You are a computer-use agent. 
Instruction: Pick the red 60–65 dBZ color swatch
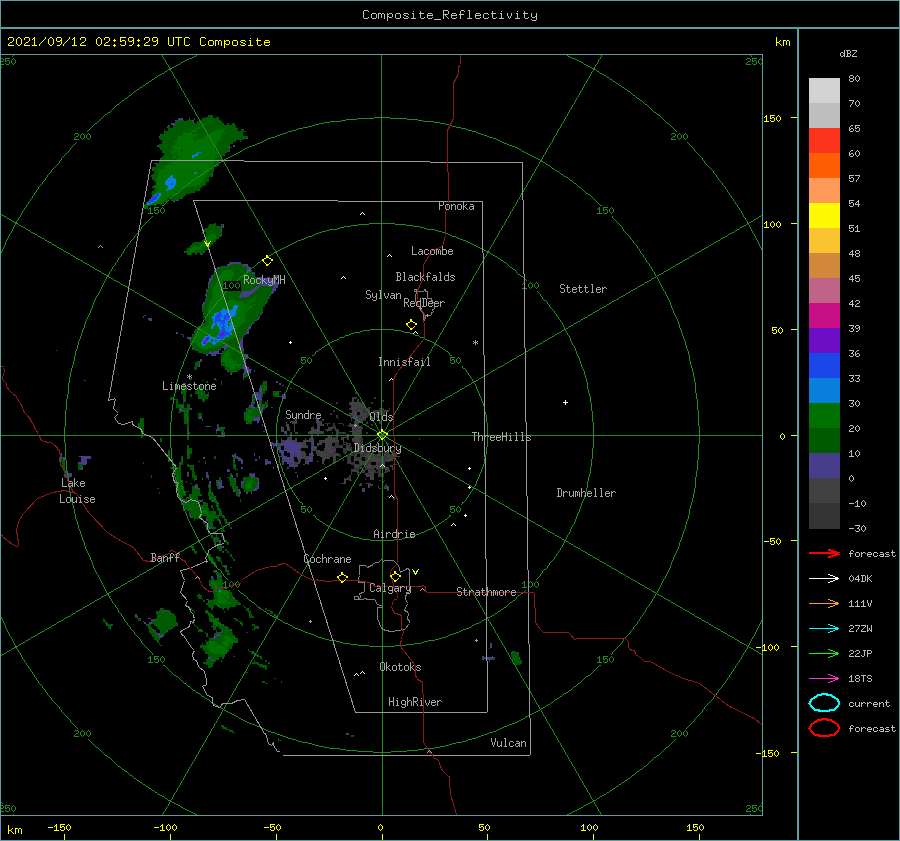click(x=824, y=141)
